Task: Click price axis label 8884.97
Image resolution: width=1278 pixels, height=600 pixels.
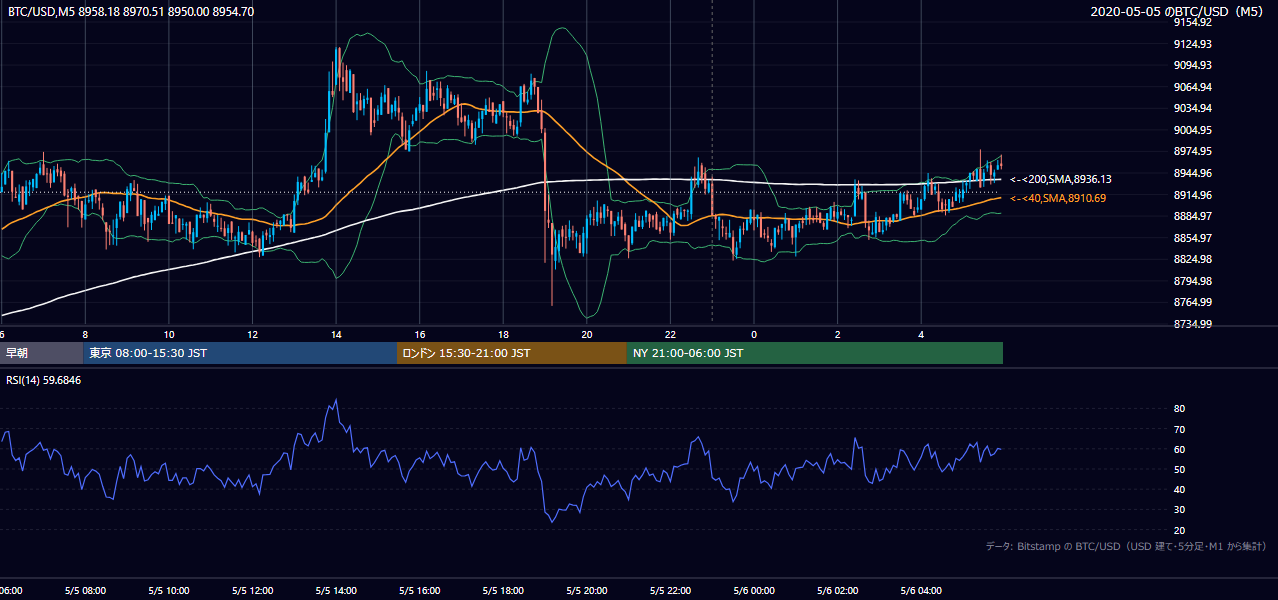Action: click(1193, 216)
